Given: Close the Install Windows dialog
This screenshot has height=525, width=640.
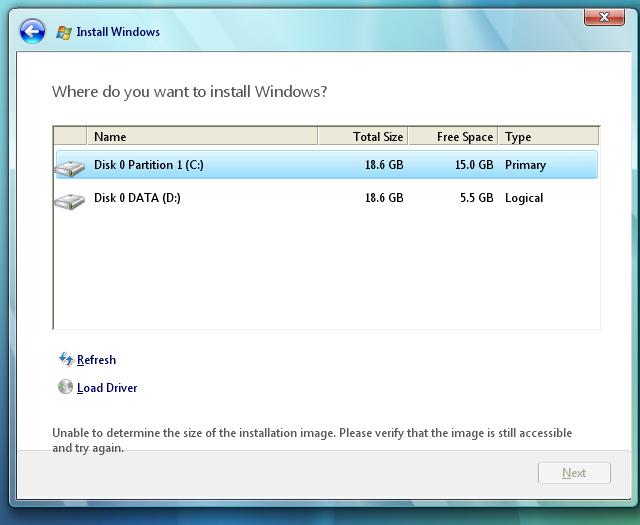Looking at the screenshot, I should 604,17.
